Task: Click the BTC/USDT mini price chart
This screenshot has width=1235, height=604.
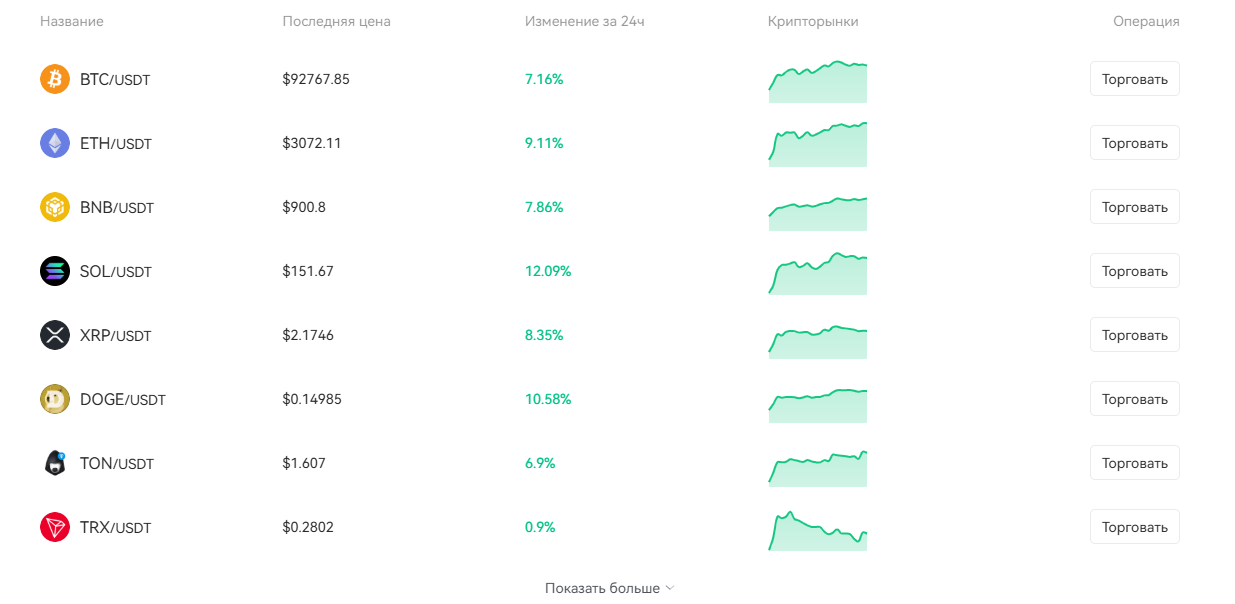Action: (x=817, y=81)
